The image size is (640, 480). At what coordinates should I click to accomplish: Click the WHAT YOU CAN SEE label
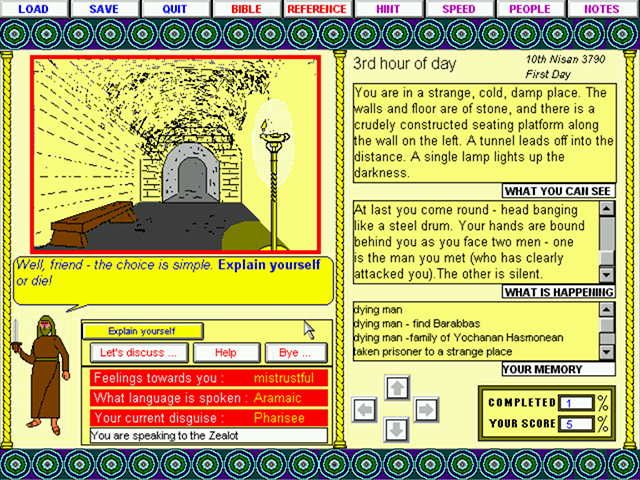coord(558,191)
